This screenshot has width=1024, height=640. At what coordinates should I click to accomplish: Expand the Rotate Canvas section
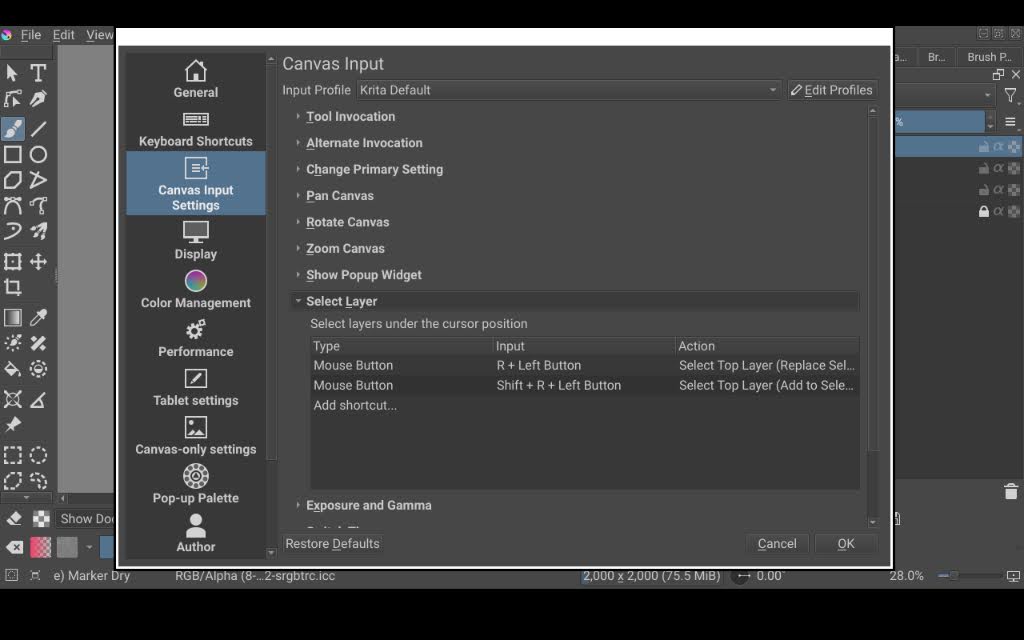[347, 222]
